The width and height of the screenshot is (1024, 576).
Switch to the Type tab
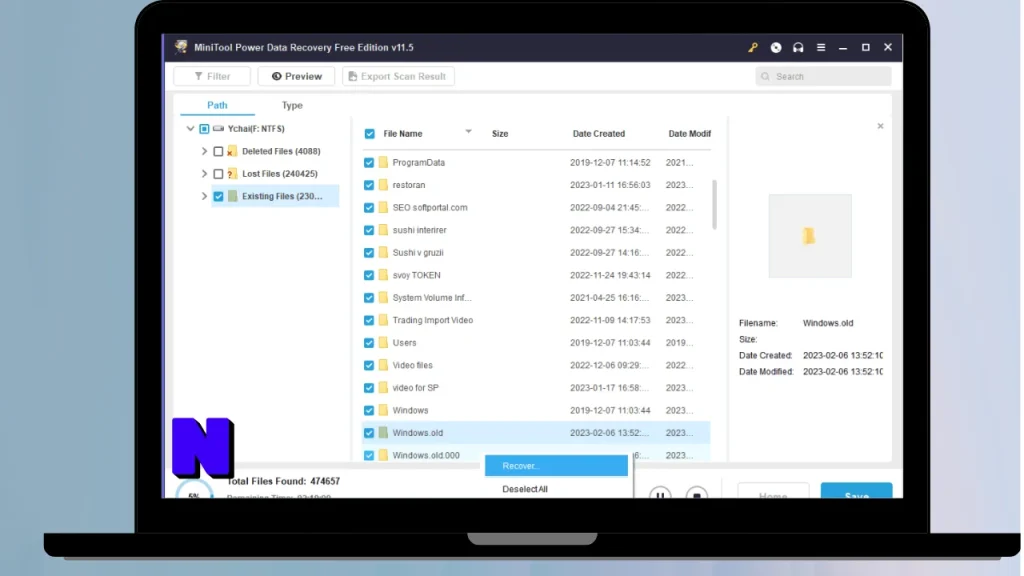tap(292, 105)
